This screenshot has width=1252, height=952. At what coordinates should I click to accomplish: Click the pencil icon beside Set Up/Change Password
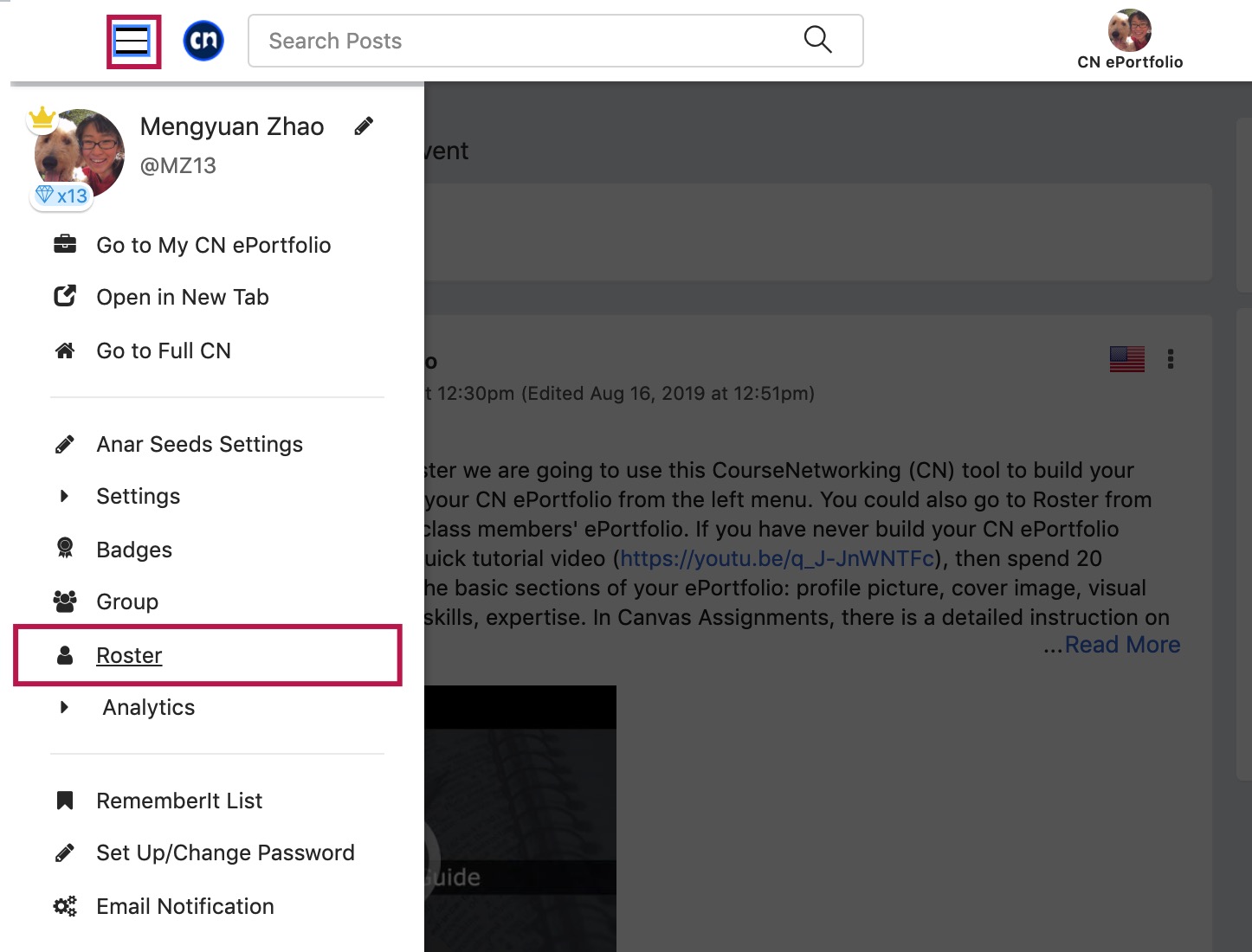65,852
